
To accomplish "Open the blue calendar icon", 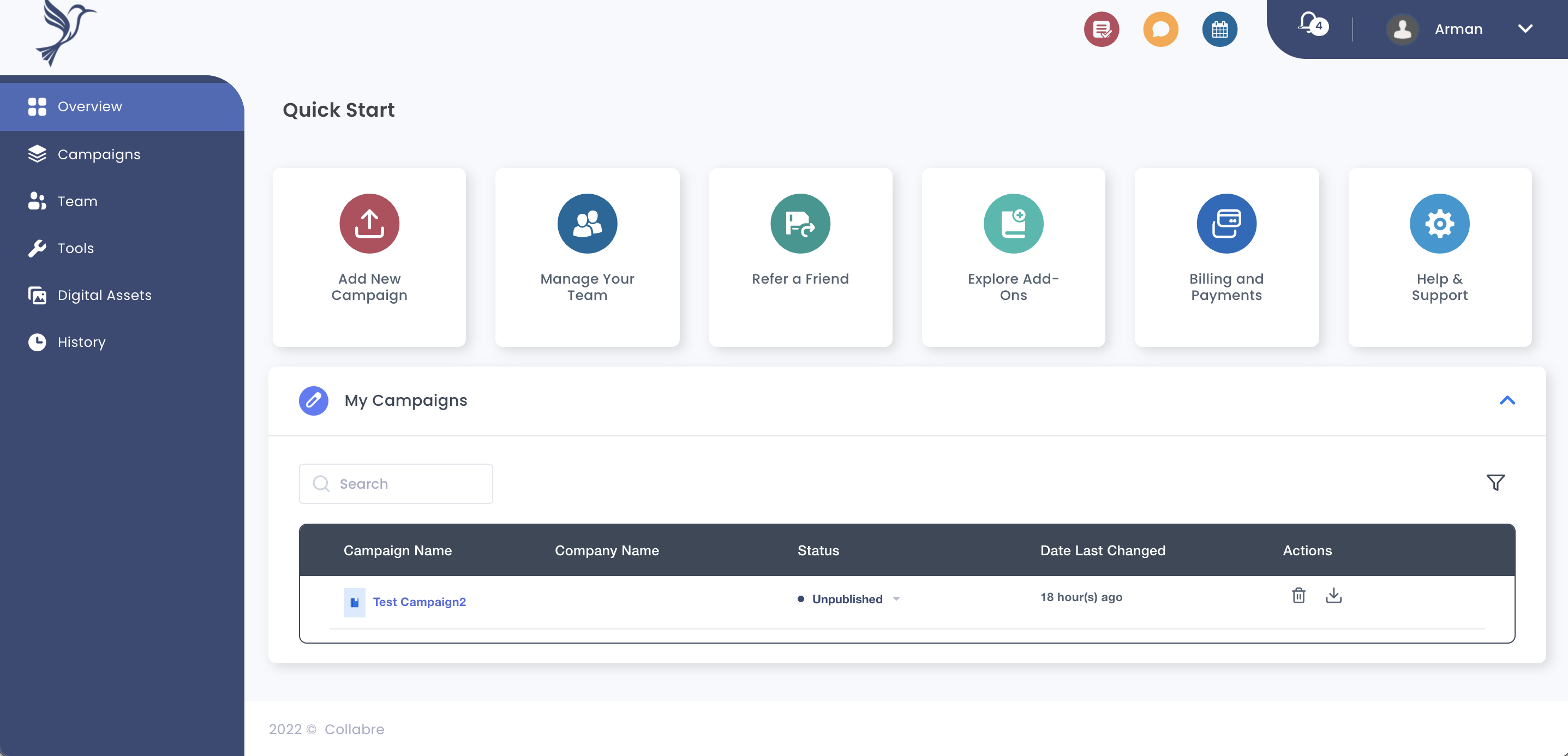I will (x=1219, y=29).
